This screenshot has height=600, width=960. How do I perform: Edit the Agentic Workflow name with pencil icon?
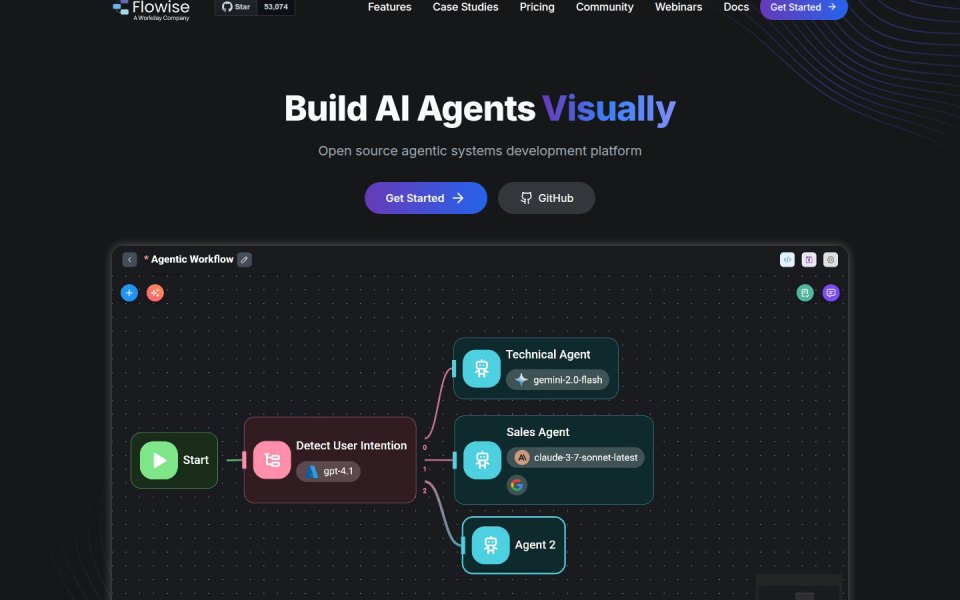(x=244, y=260)
